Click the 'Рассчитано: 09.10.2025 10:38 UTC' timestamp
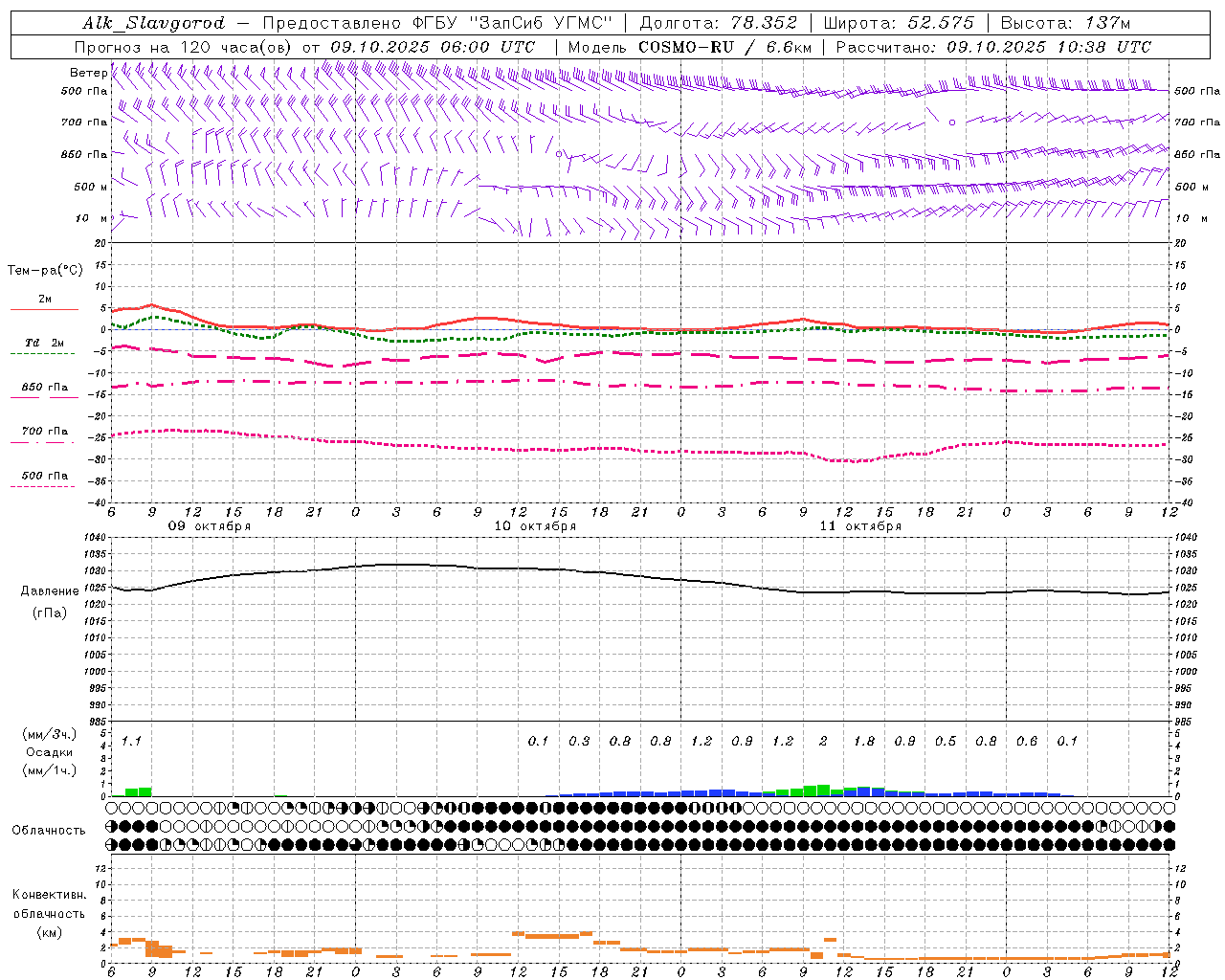The width and height of the screenshot is (1225, 980). (x=993, y=47)
